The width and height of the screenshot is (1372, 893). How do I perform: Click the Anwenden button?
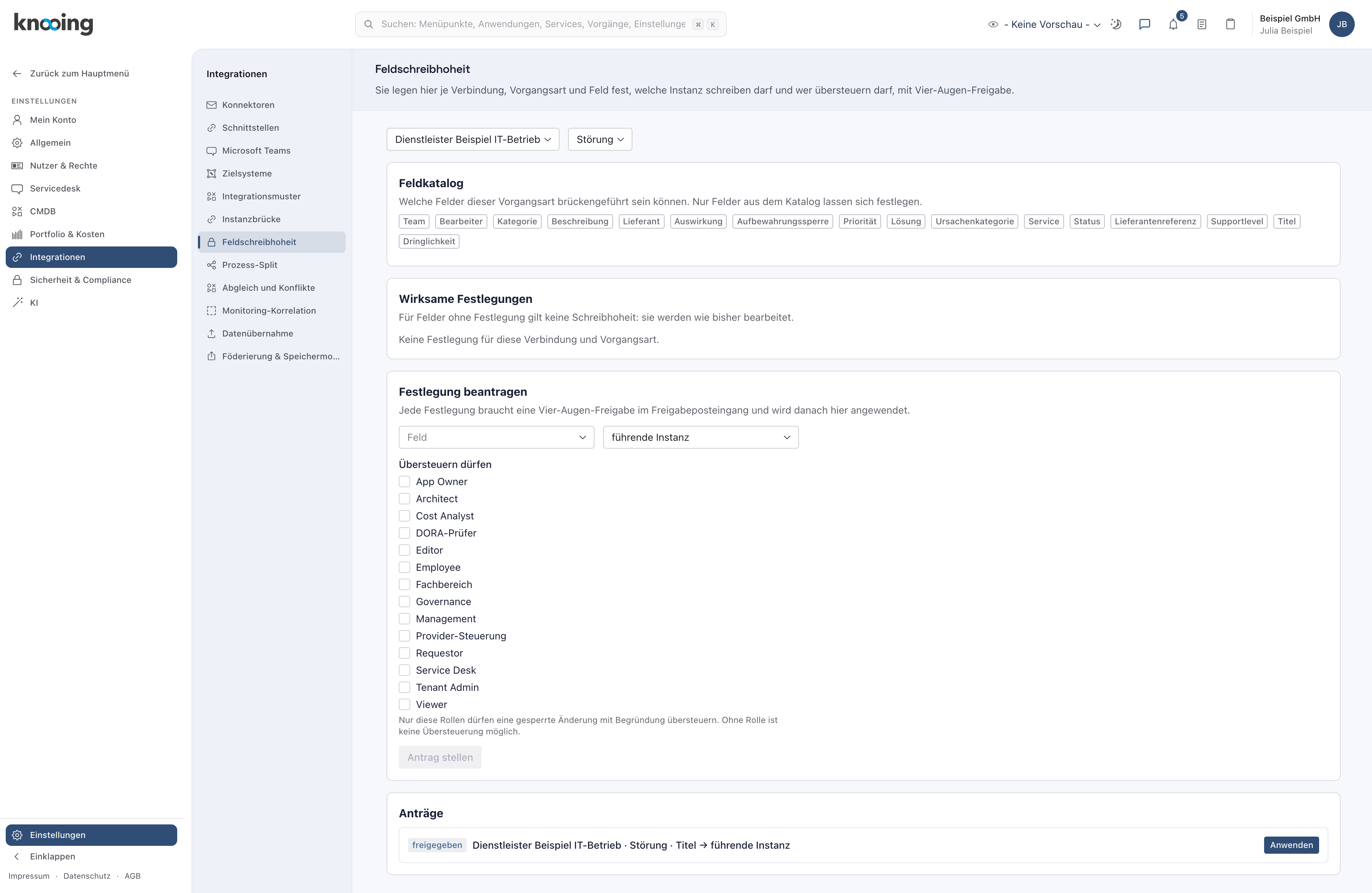(1291, 845)
